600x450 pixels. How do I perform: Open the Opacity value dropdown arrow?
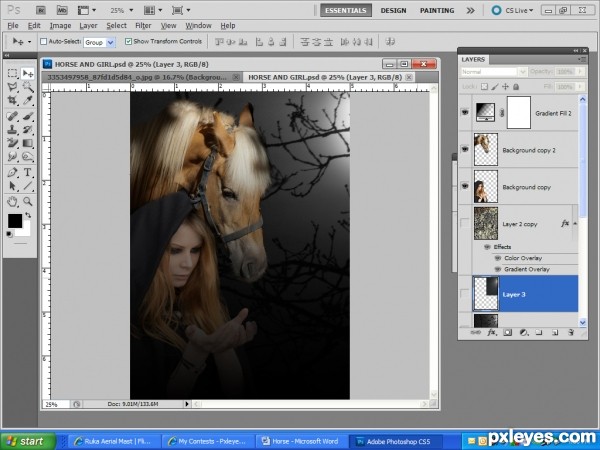tap(580, 72)
